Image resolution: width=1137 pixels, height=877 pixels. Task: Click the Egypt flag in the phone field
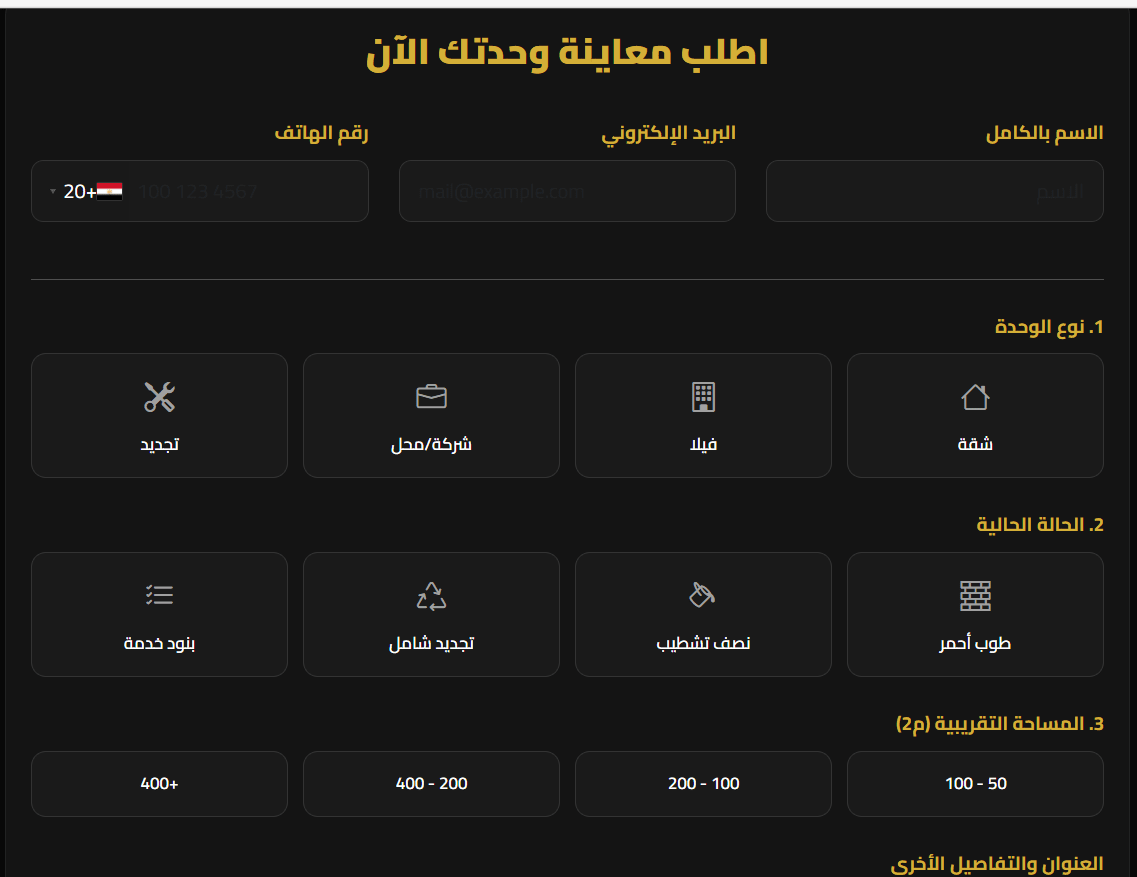pyautogui.click(x=110, y=191)
